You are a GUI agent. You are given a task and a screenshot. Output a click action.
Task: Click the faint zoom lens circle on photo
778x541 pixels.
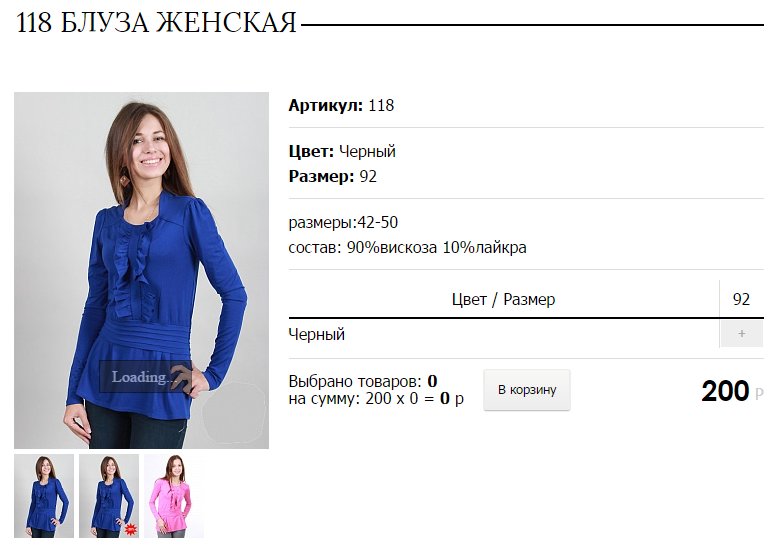point(234,412)
